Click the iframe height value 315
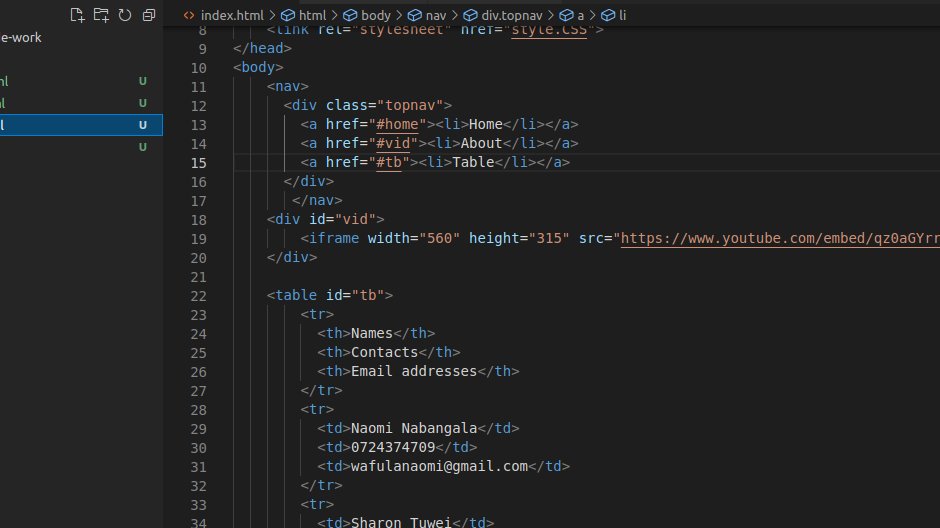 click(549, 239)
